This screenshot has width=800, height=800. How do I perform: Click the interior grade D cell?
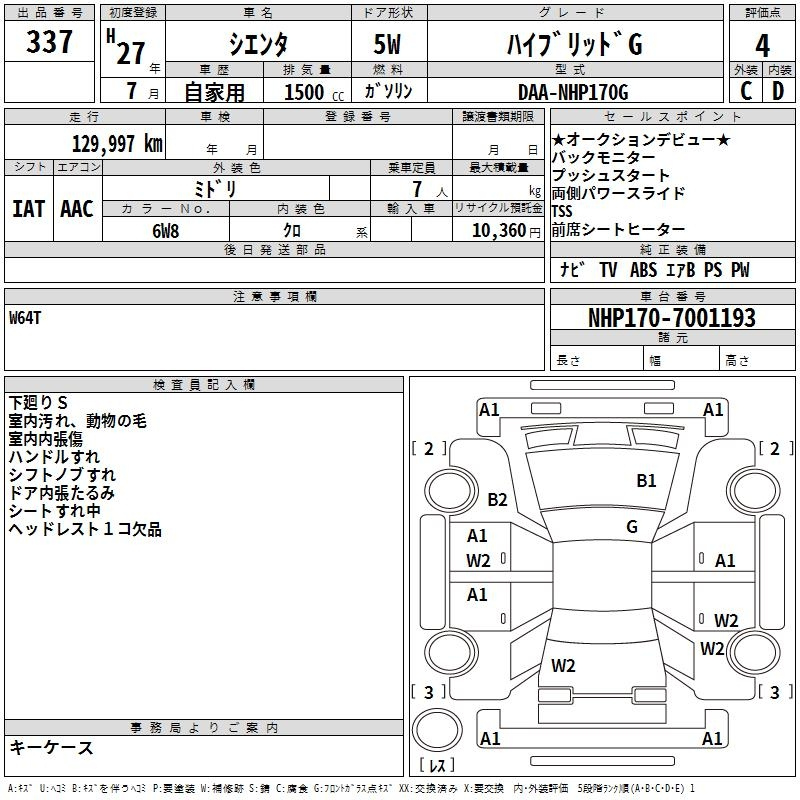click(778, 91)
